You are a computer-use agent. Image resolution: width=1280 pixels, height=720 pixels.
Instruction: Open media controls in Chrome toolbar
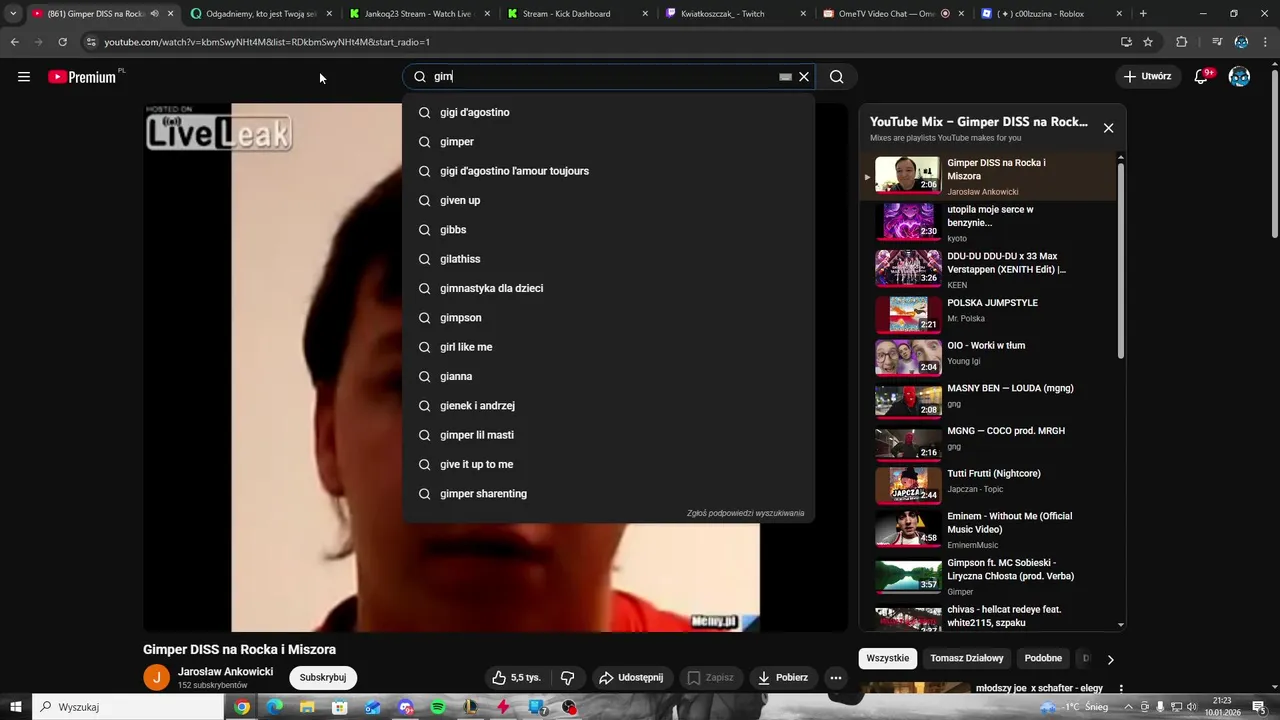point(1217,42)
